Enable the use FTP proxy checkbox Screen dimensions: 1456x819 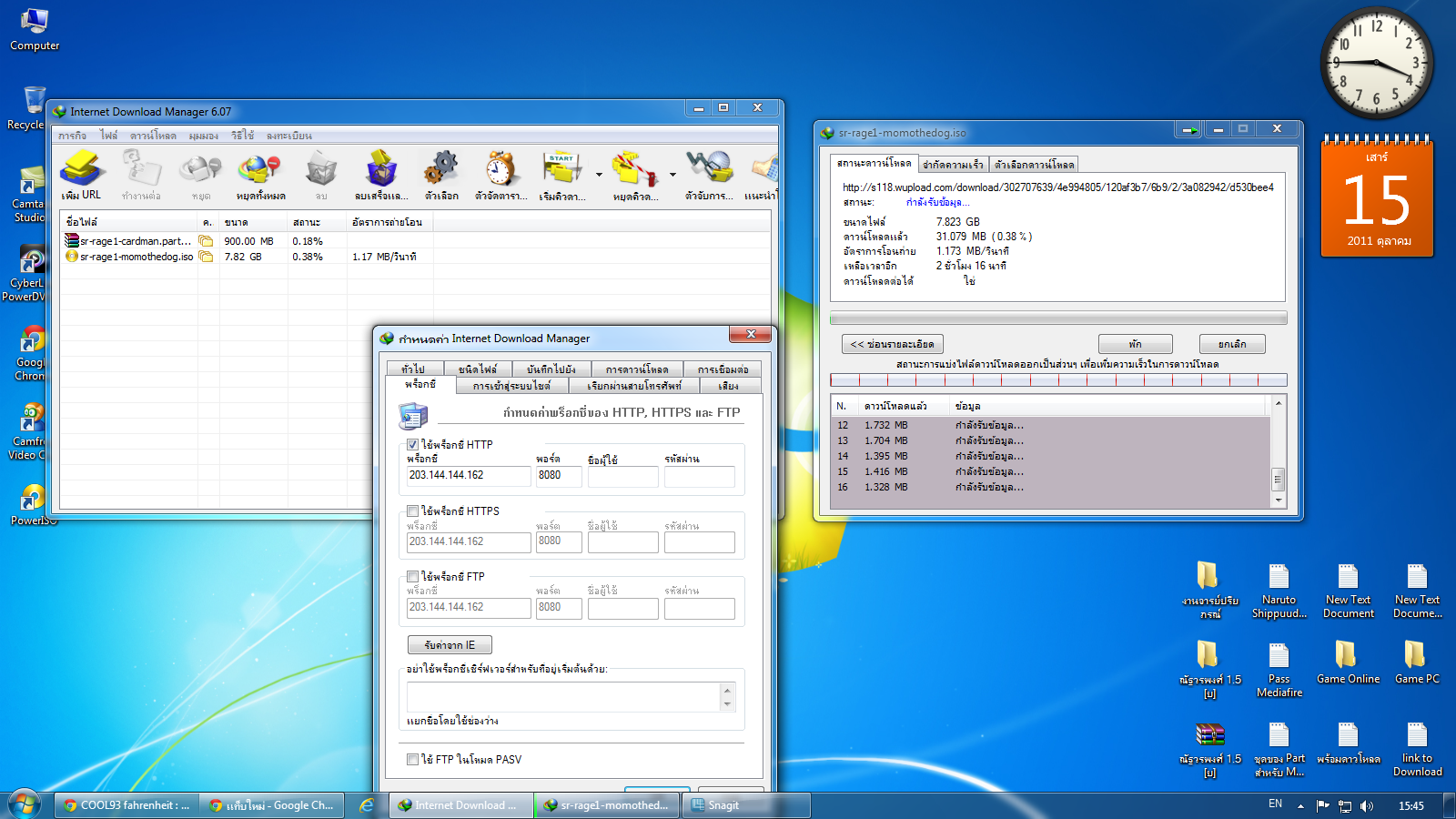tap(412, 577)
